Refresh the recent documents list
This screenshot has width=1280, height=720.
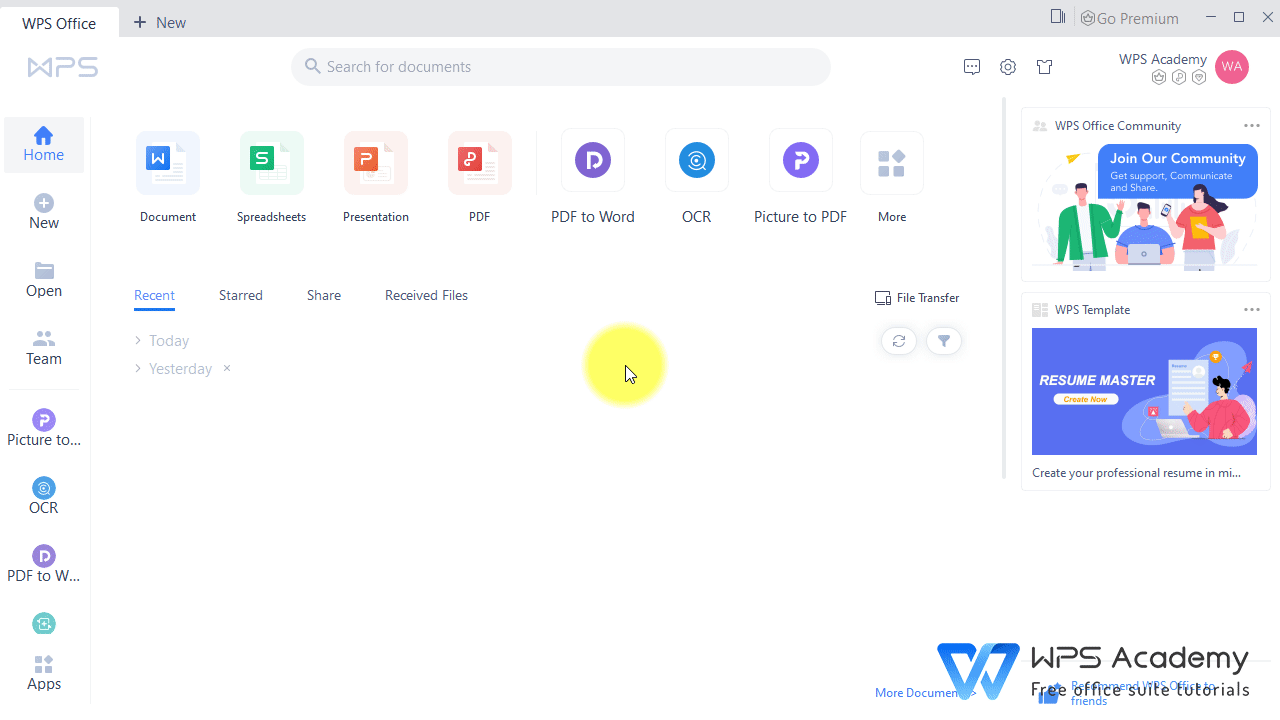click(899, 341)
